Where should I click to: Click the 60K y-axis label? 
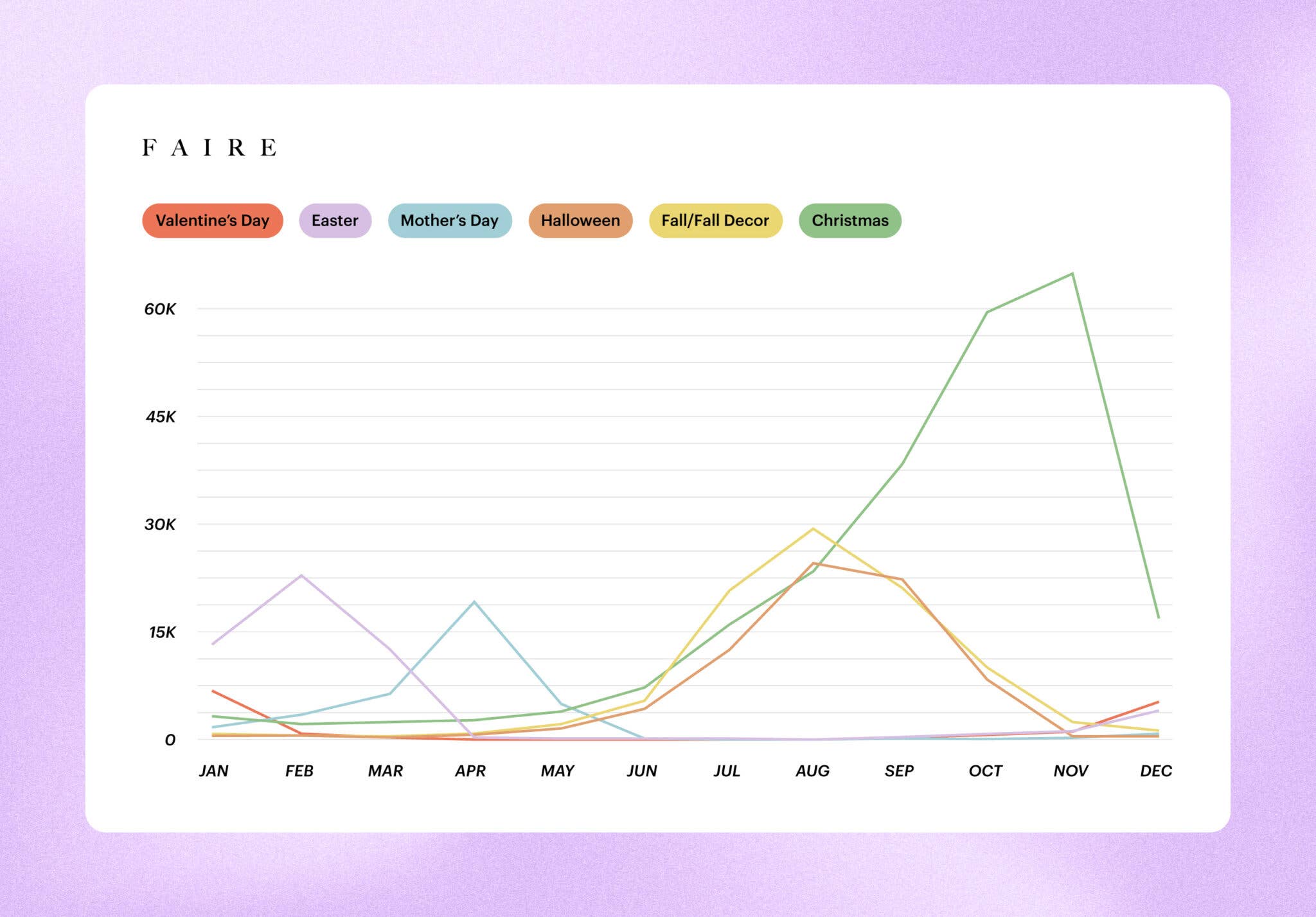160,309
